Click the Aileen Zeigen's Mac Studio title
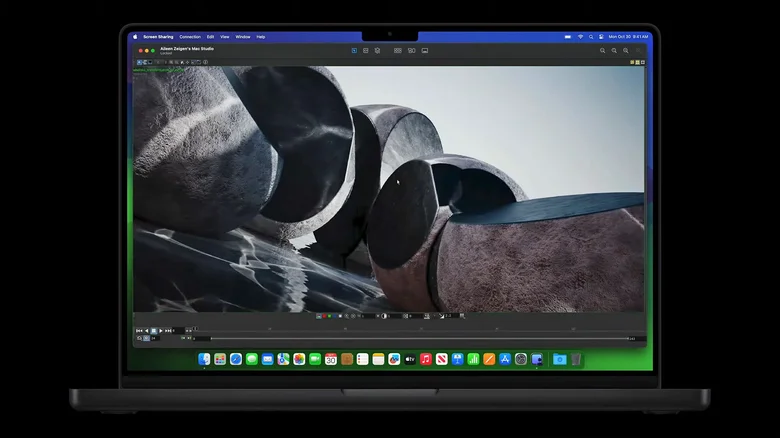 (187, 49)
